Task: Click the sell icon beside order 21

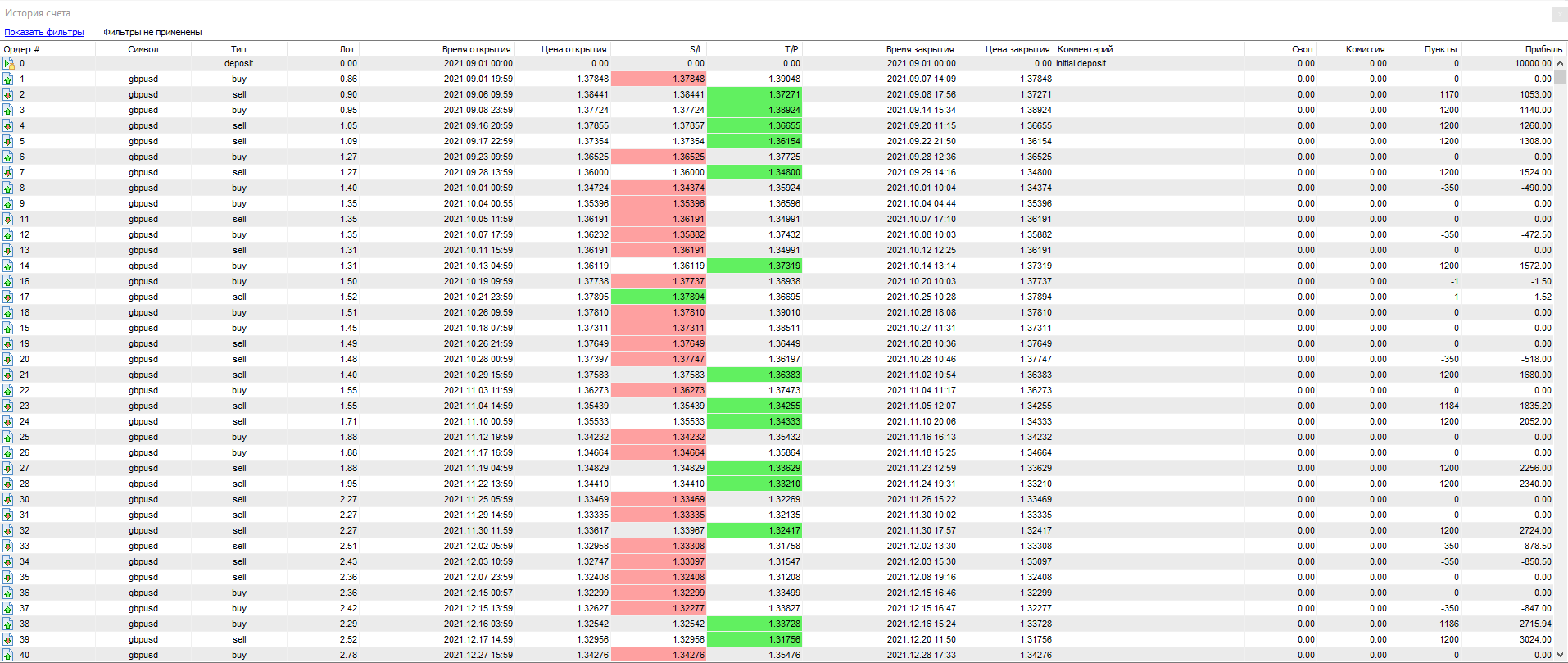Action: [x=8, y=375]
